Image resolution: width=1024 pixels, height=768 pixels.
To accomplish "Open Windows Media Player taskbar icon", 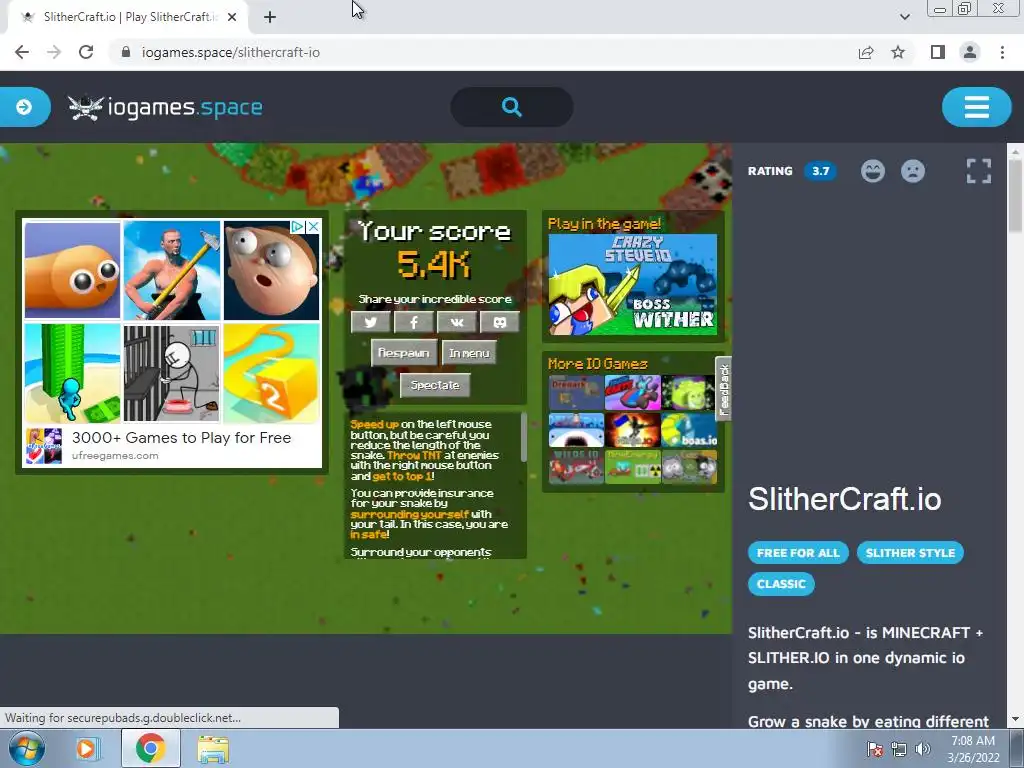I will [x=86, y=748].
